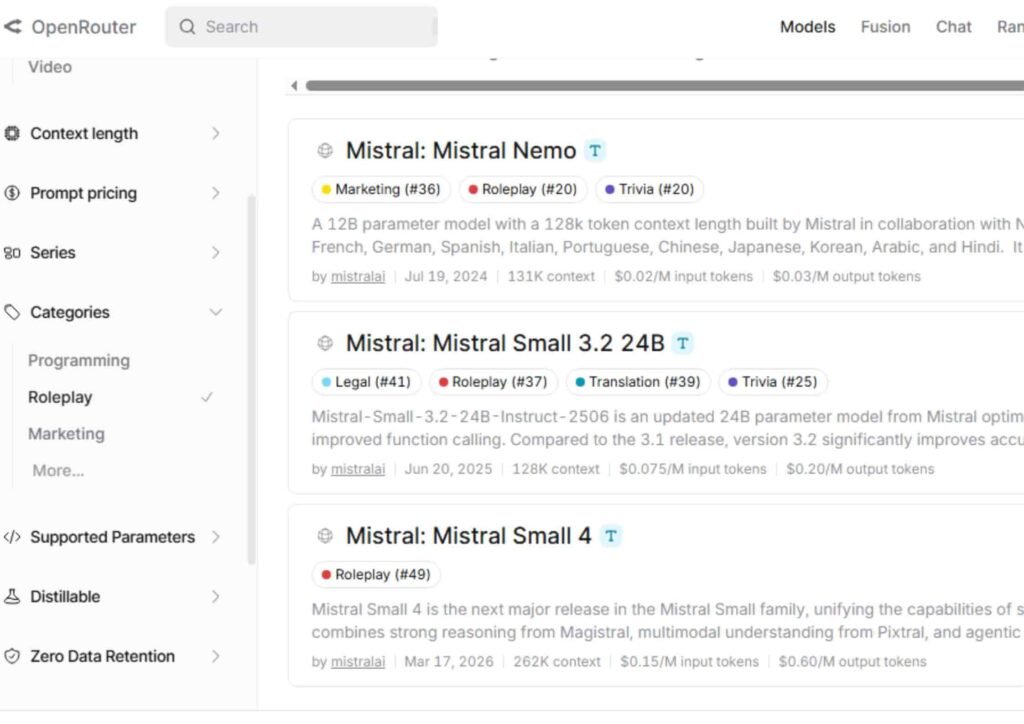Click the Supported Parameters code icon
The image size is (1024, 724).
click(12, 537)
